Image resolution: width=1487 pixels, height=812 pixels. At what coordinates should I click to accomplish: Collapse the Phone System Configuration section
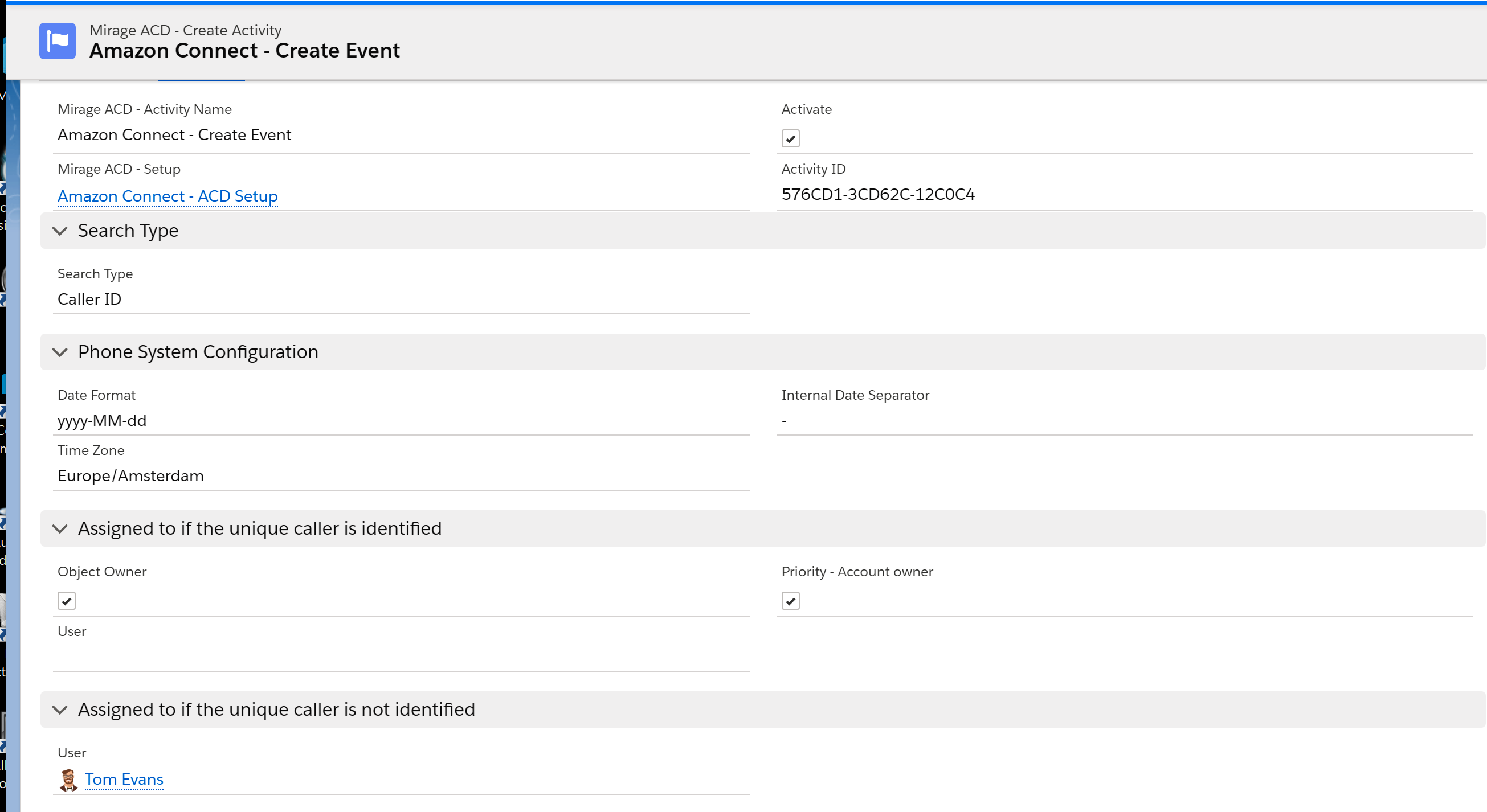coord(60,352)
